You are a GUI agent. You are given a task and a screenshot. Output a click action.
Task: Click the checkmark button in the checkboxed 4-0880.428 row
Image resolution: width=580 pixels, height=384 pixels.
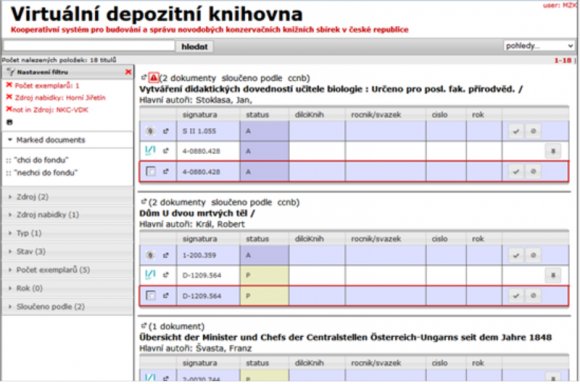(x=516, y=171)
